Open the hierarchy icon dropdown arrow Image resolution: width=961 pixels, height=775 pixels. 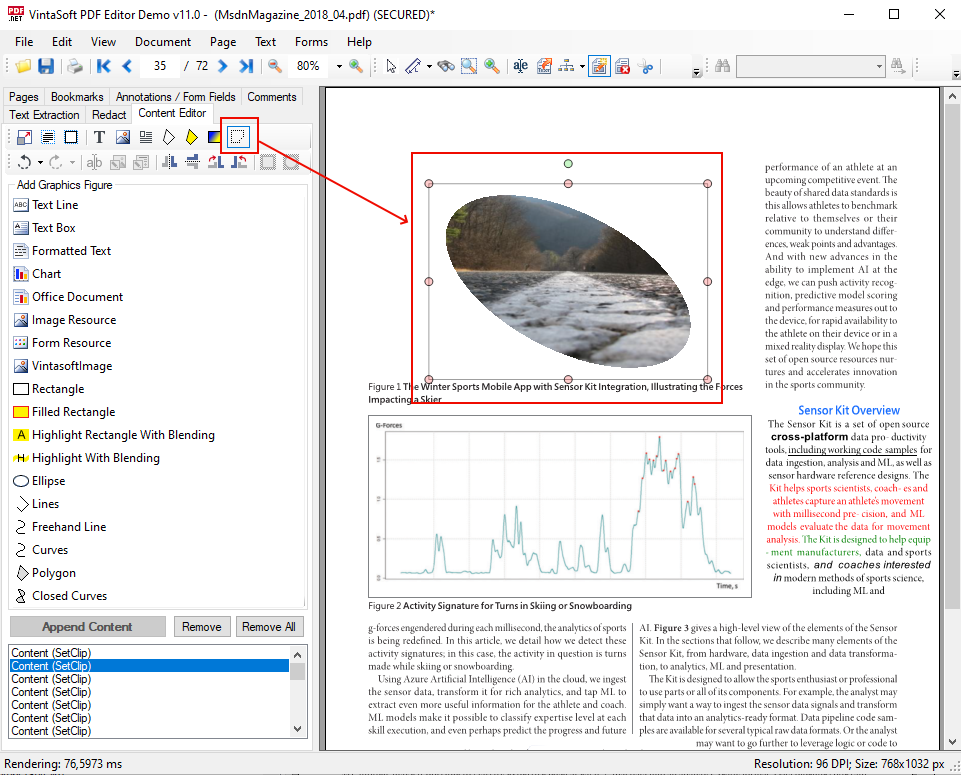click(x=582, y=66)
